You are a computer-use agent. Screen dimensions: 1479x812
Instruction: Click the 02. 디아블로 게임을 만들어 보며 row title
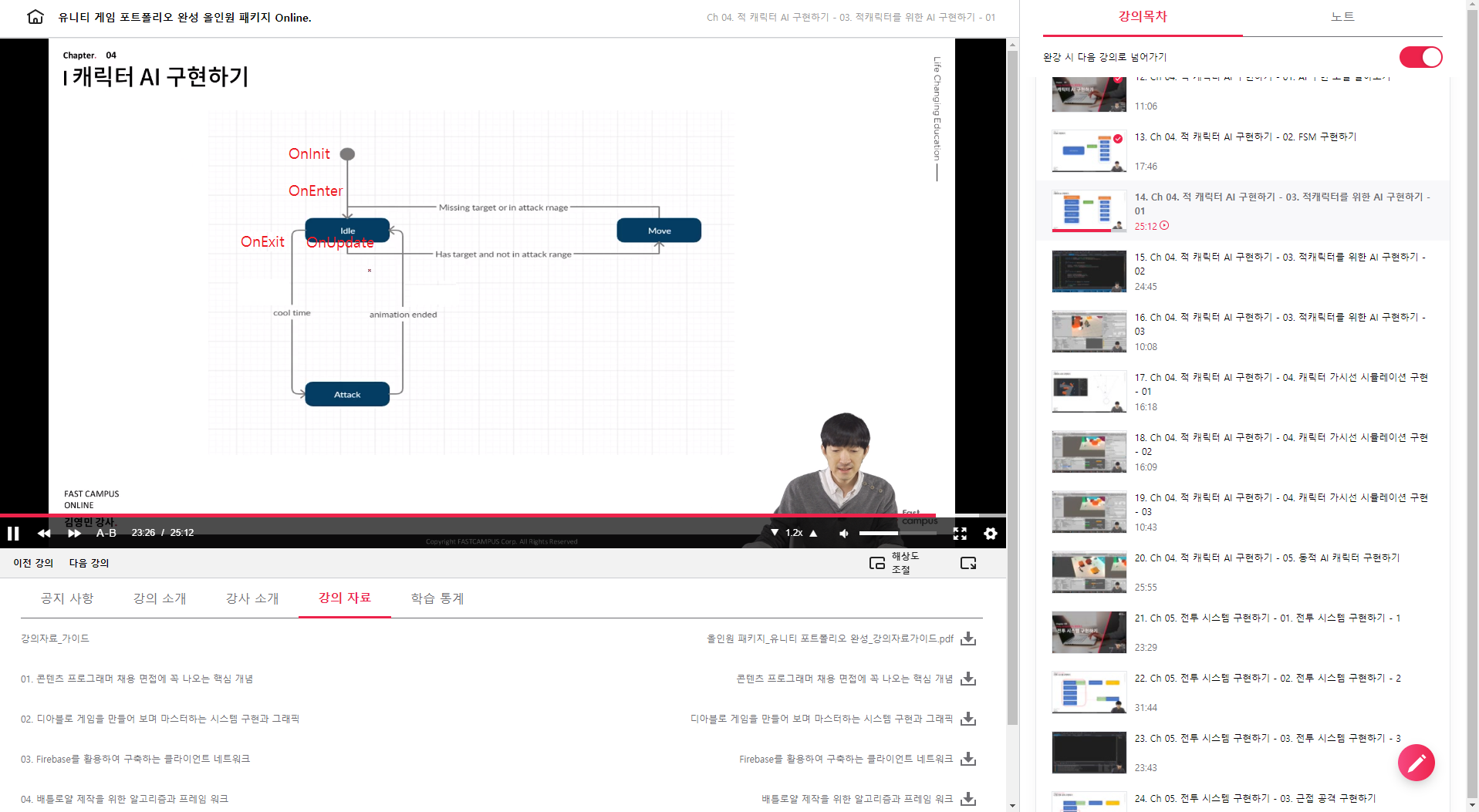pyautogui.click(x=160, y=719)
